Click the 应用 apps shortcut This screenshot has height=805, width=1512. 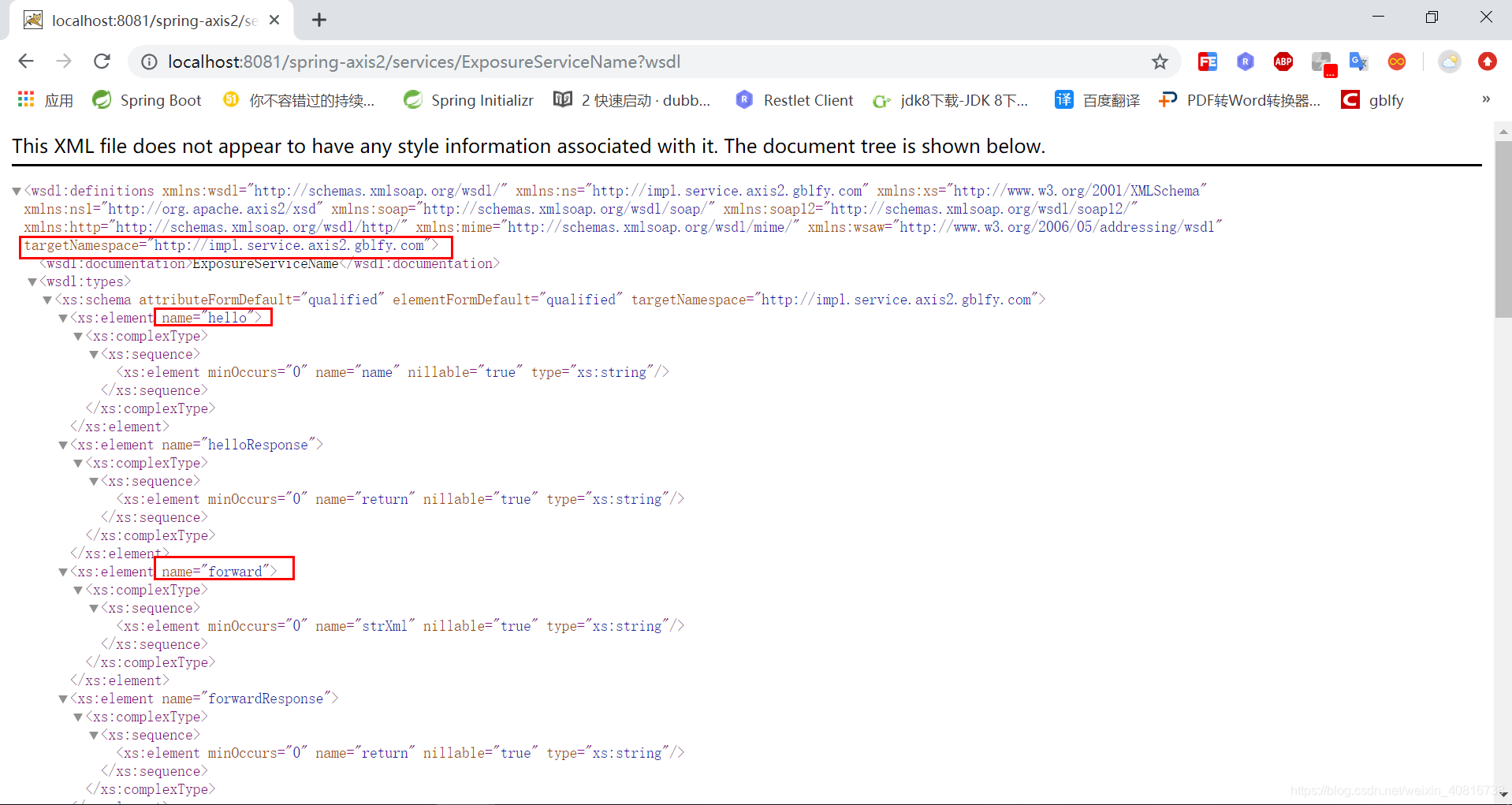[x=45, y=100]
